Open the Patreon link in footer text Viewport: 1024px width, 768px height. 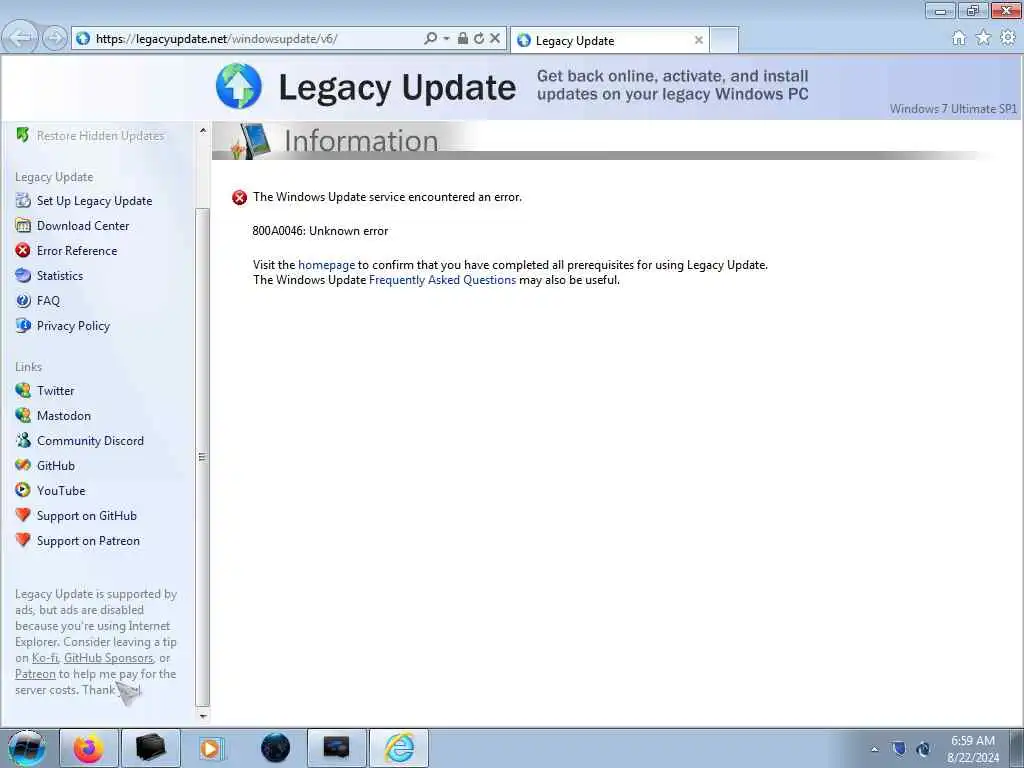[35, 673]
